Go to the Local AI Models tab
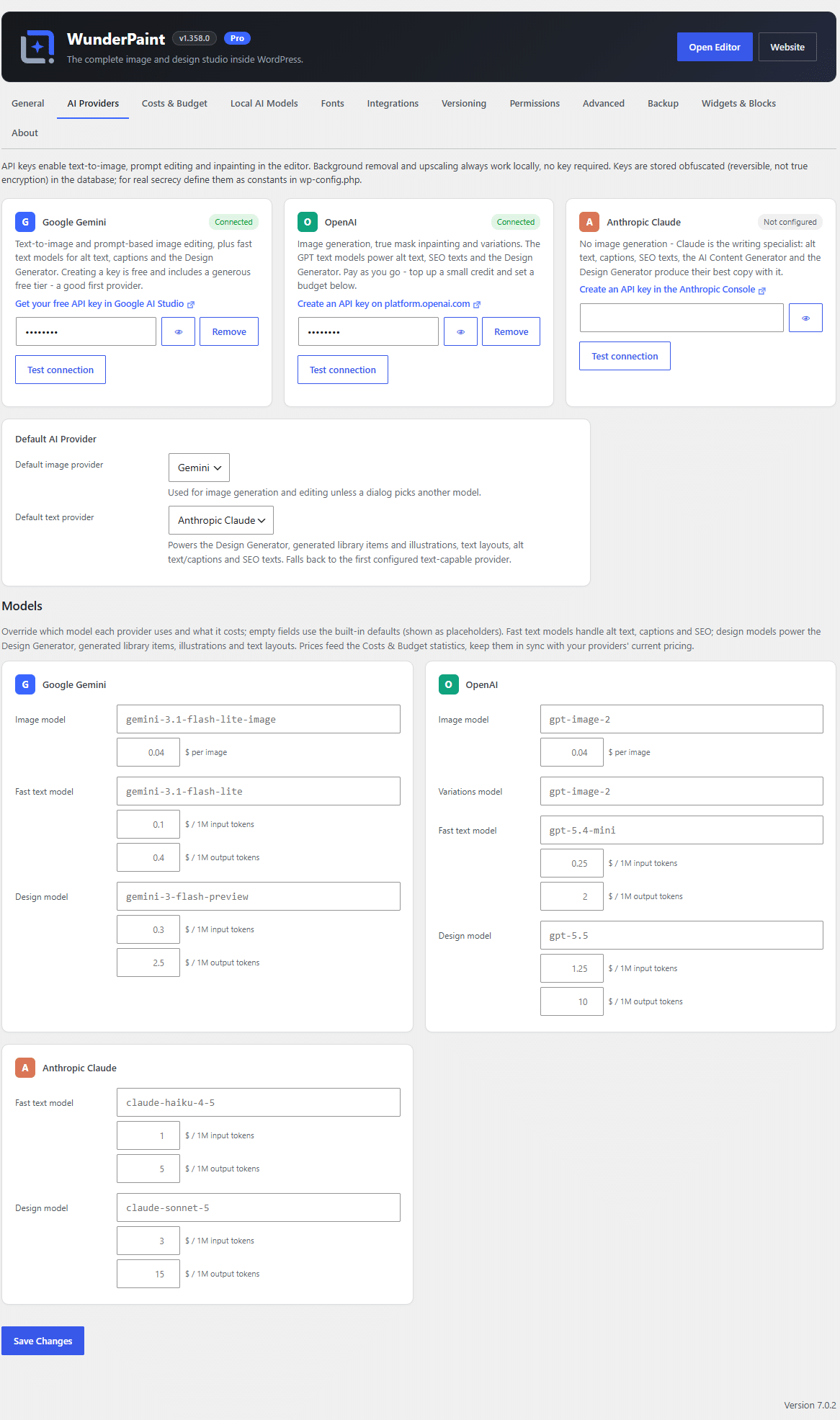The image size is (840, 1420). pyautogui.click(x=264, y=104)
